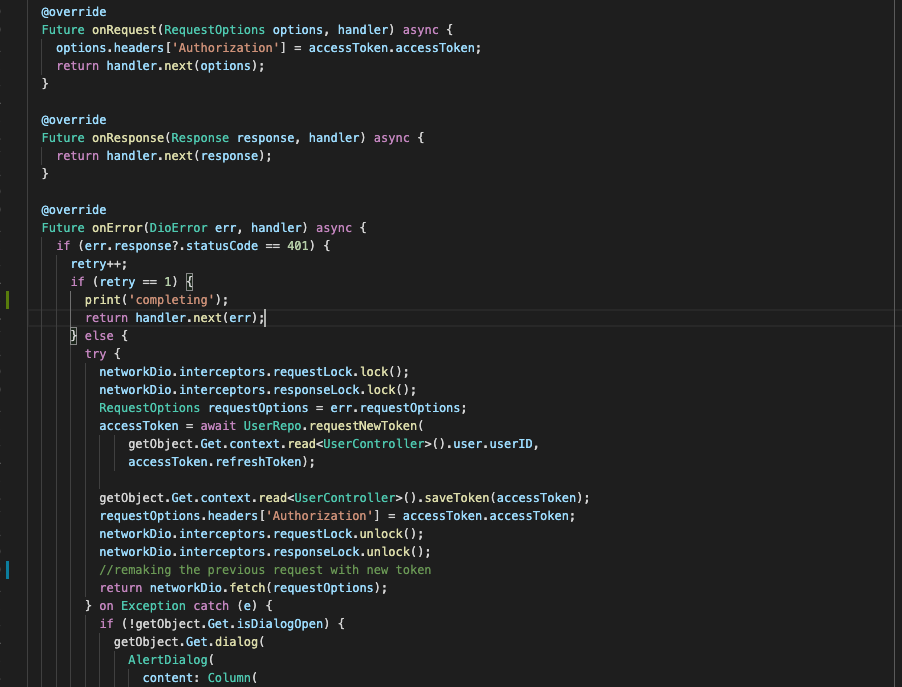Screen dimensions: 902x687
Task: Select the @override annotation above onRequest
Action: (x=73, y=11)
